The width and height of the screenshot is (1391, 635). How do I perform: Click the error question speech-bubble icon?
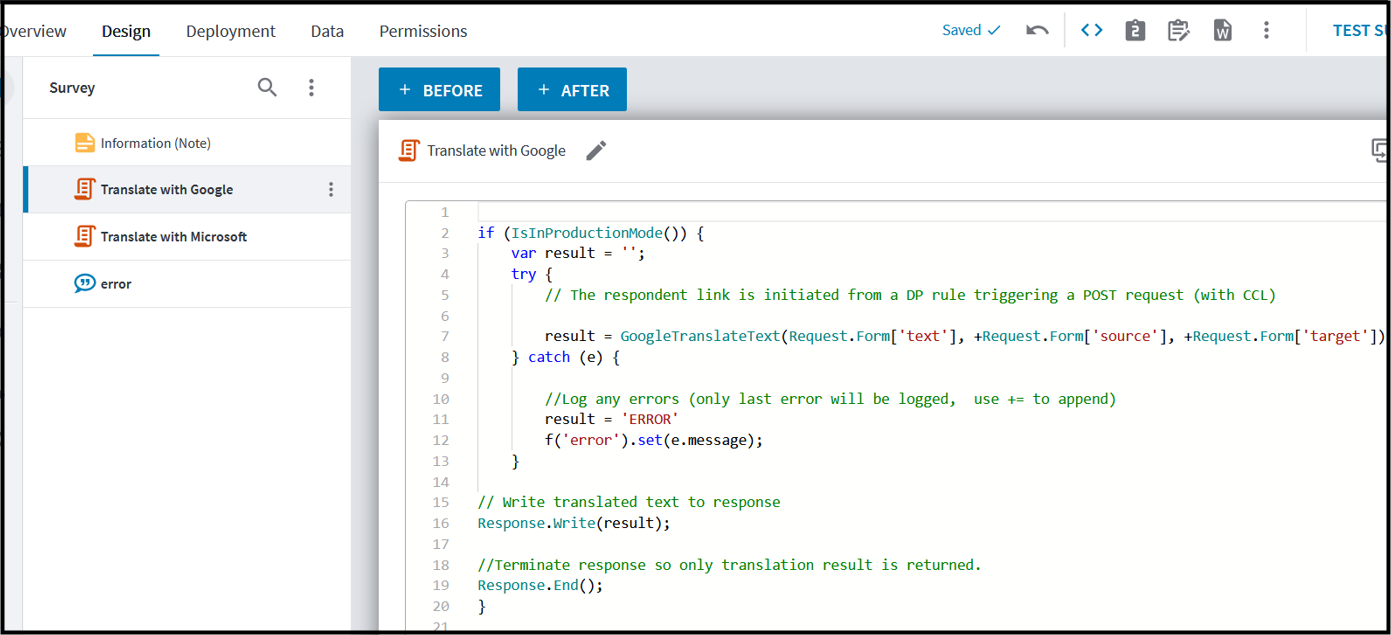click(x=85, y=284)
